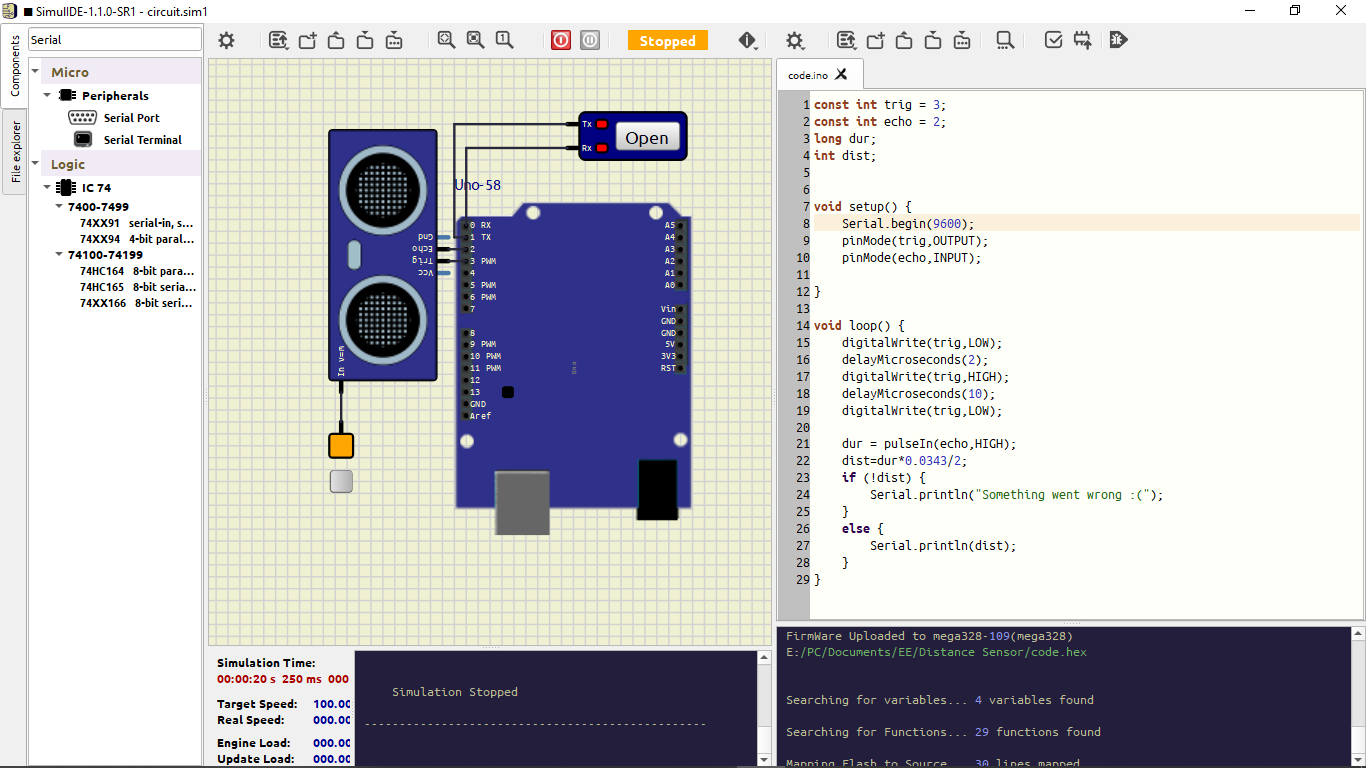Open circuit settings gear in the circuit toolbar

[x=227, y=40]
